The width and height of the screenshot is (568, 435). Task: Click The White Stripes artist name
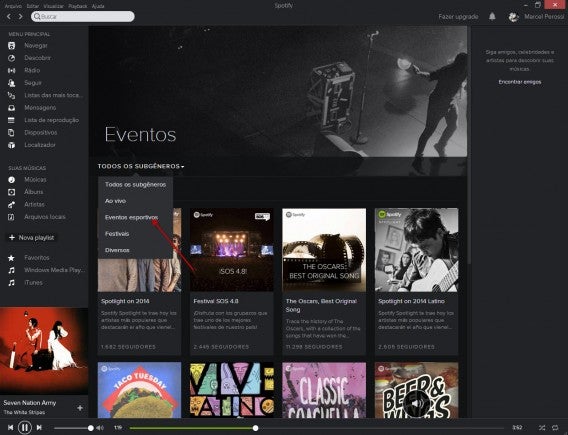point(24,412)
